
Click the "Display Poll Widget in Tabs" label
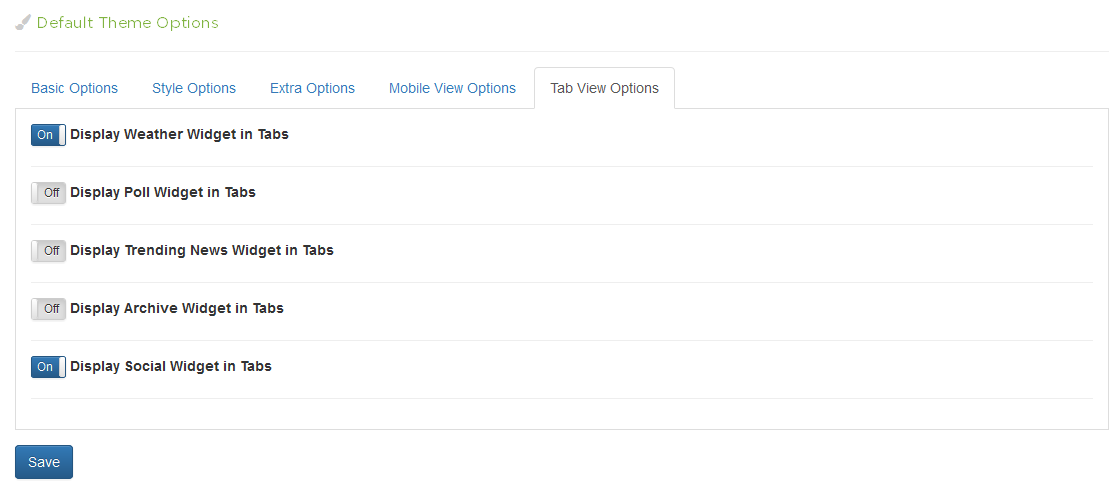tap(163, 192)
